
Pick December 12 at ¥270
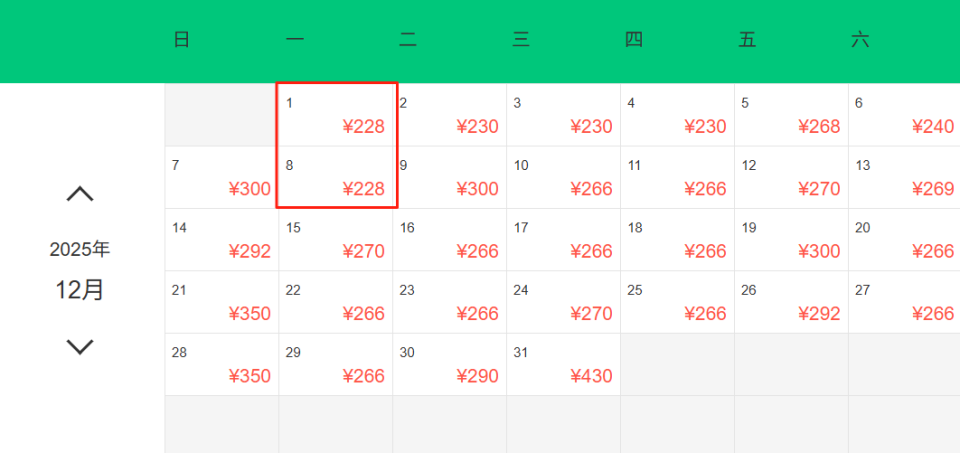(791, 177)
